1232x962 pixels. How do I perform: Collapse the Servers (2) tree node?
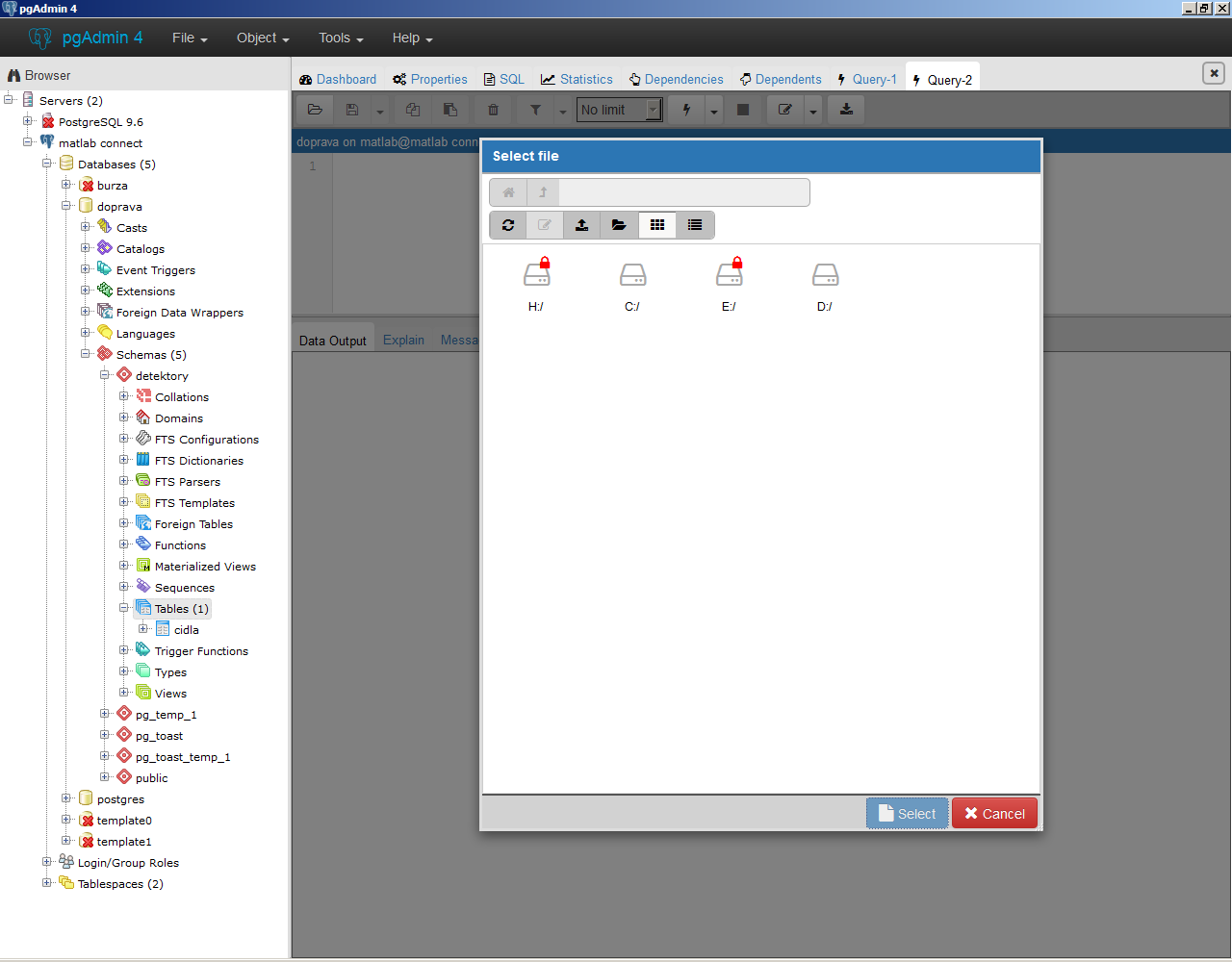click(9, 99)
